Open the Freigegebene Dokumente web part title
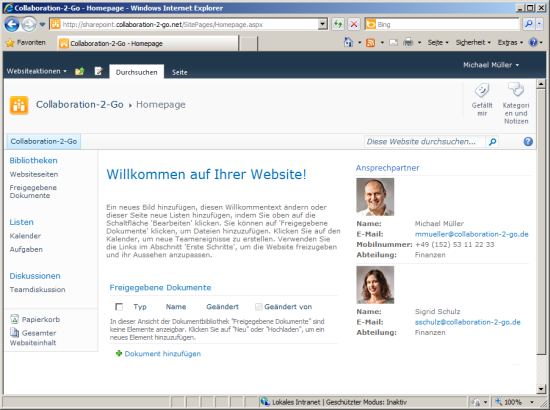This screenshot has width=550, height=410. click(x=160, y=288)
